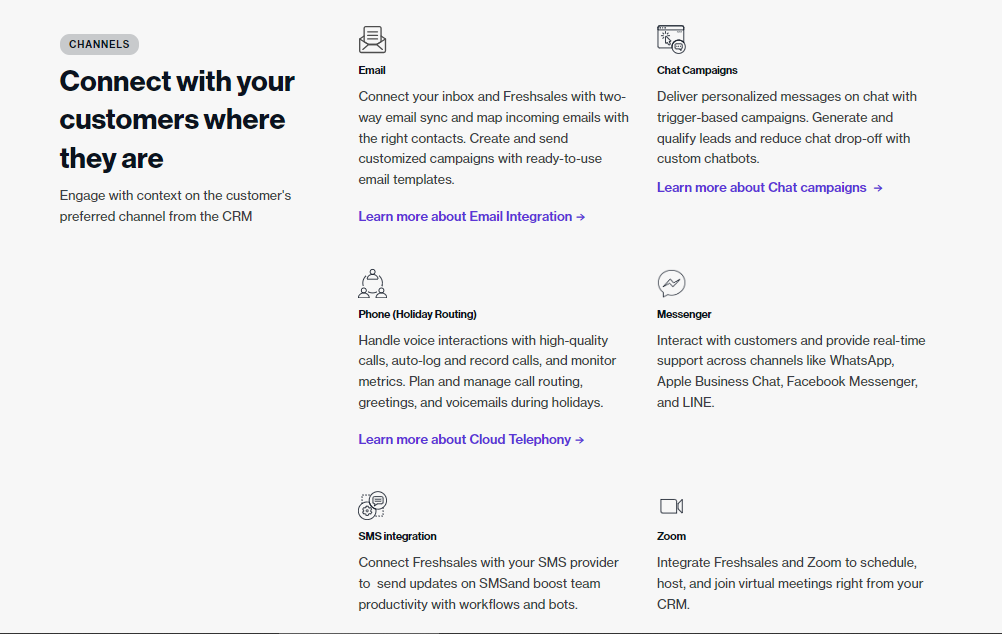The image size is (1002, 634).
Task: Click the arrow after Email Integration
Action: coord(581,217)
